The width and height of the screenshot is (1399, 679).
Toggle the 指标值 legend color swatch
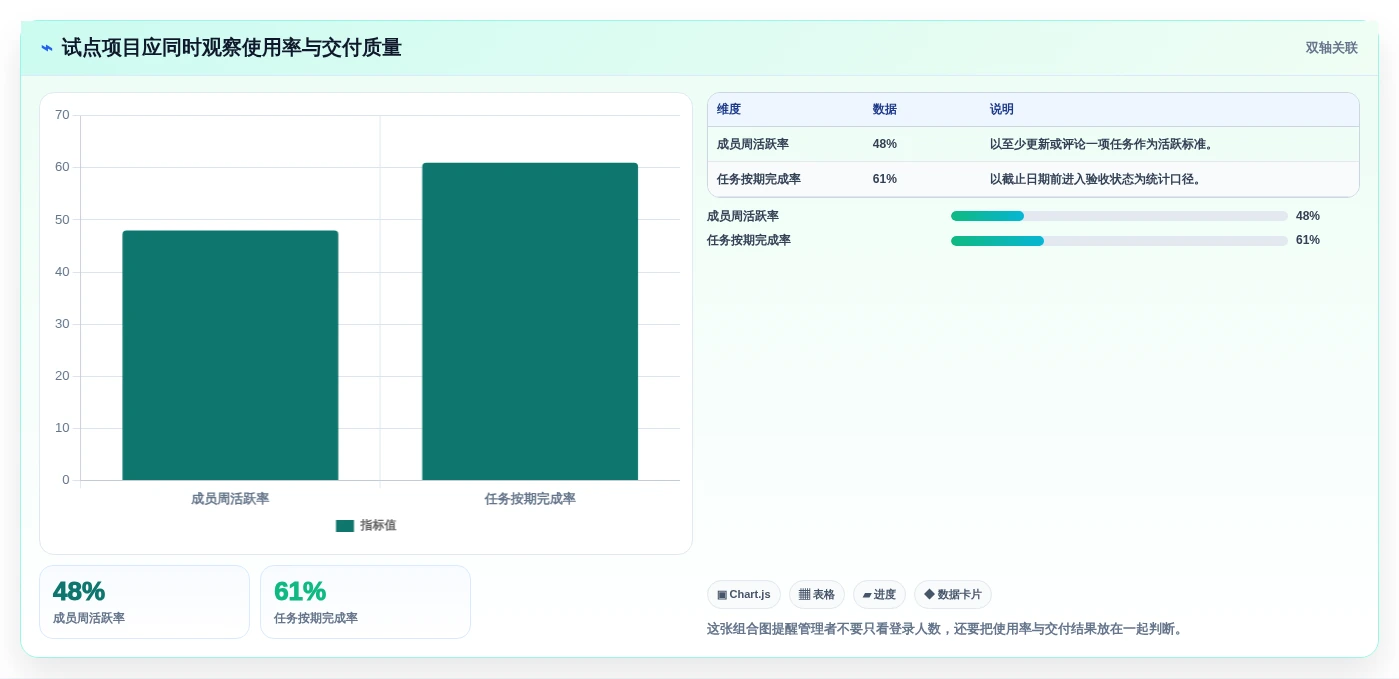click(345, 526)
